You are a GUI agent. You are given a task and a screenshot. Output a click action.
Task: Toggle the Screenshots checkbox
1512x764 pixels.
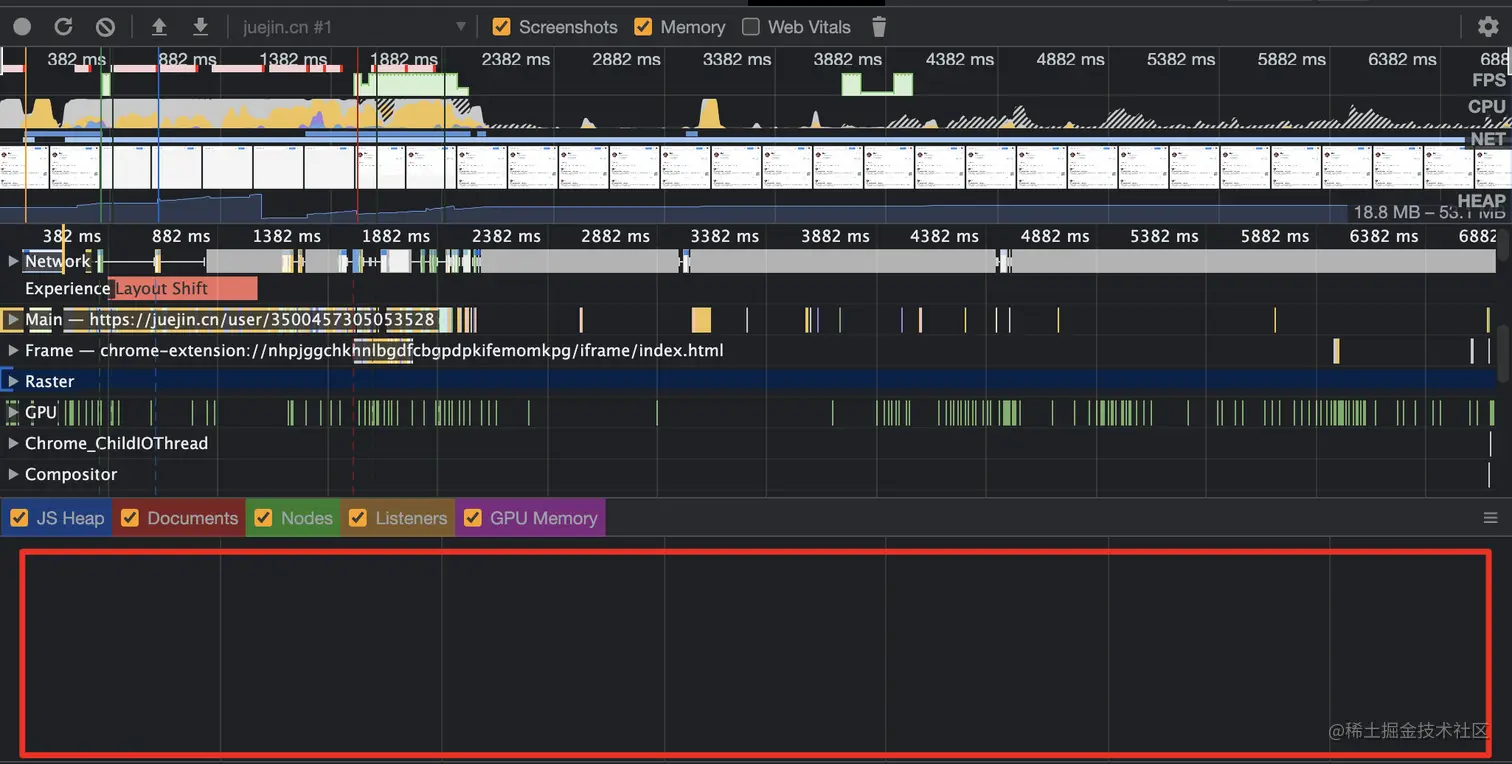point(502,27)
